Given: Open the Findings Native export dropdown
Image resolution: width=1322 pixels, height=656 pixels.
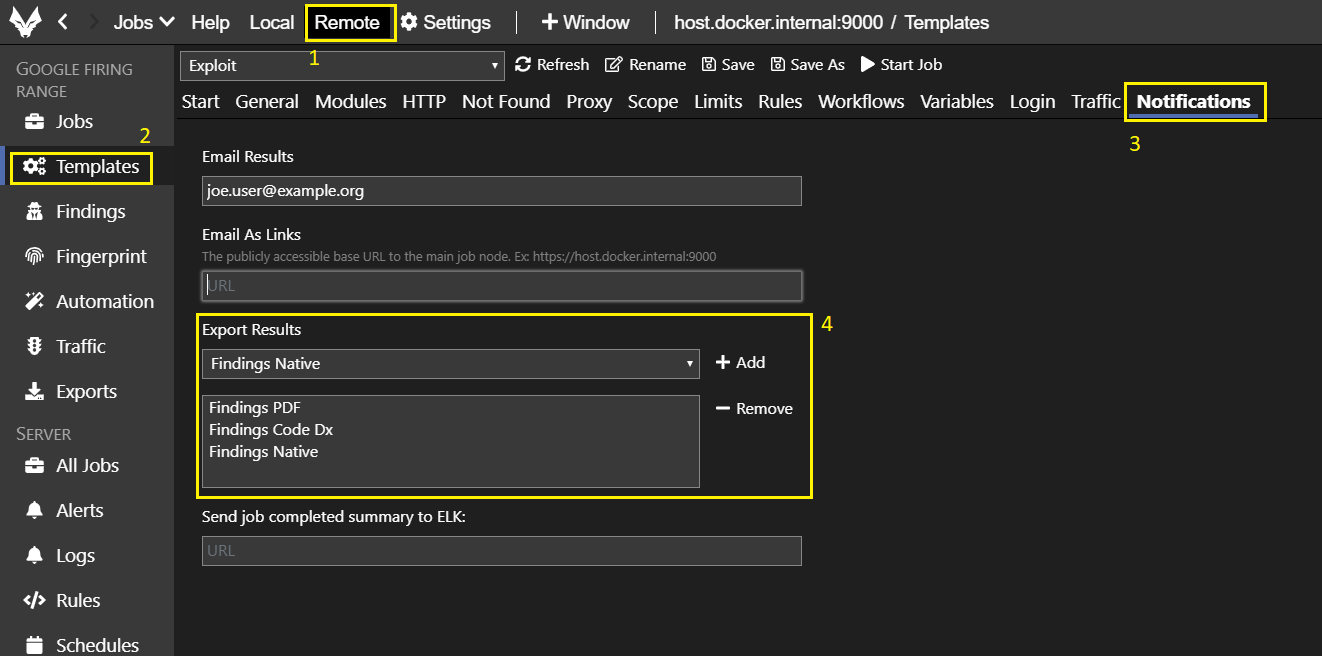Looking at the screenshot, I should [450, 364].
